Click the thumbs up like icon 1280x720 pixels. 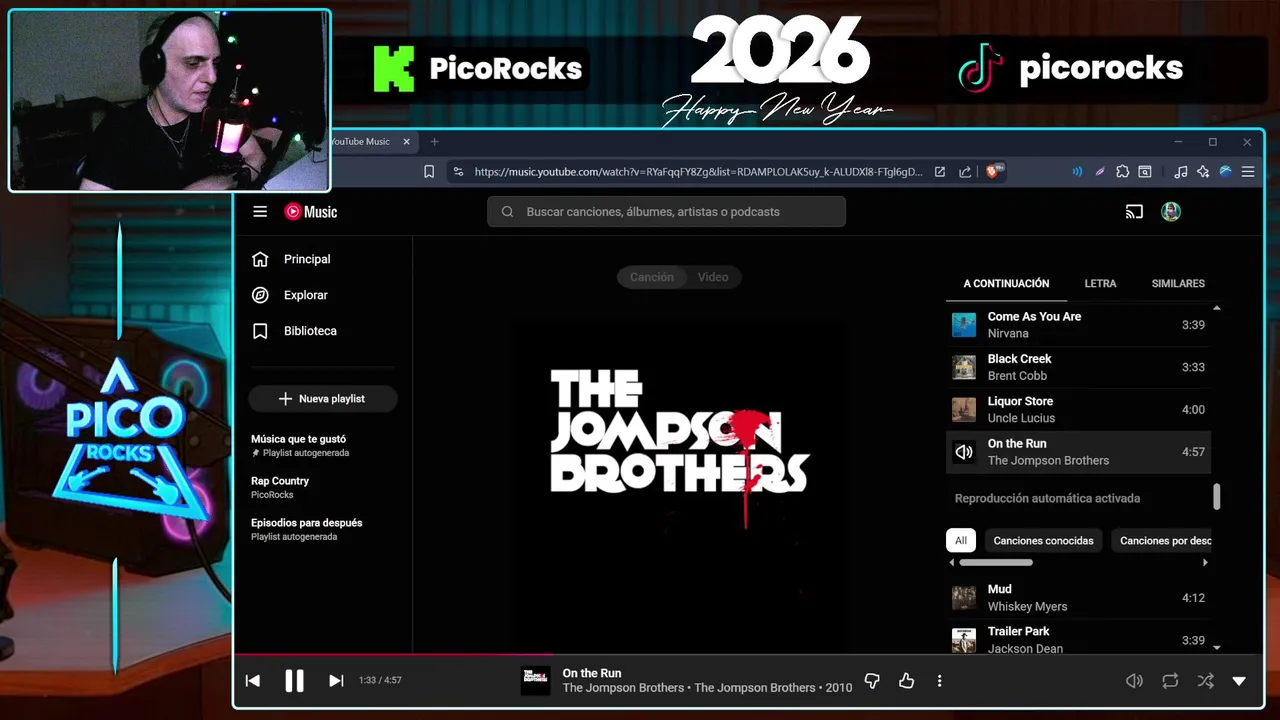[x=906, y=681]
